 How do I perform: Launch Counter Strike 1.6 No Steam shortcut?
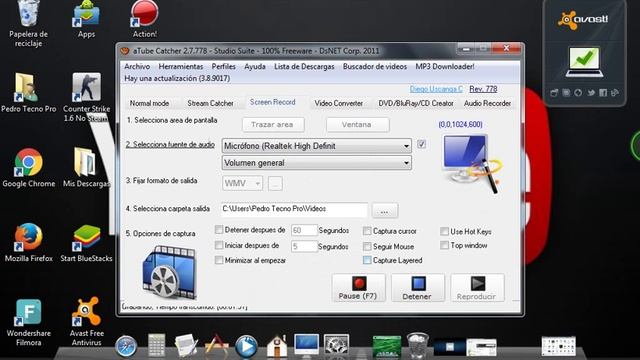click(x=86, y=97)
